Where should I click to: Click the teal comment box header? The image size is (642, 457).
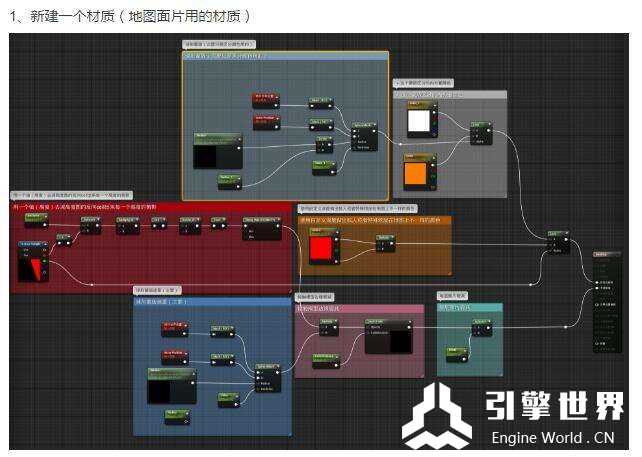(x=469, y=307)
